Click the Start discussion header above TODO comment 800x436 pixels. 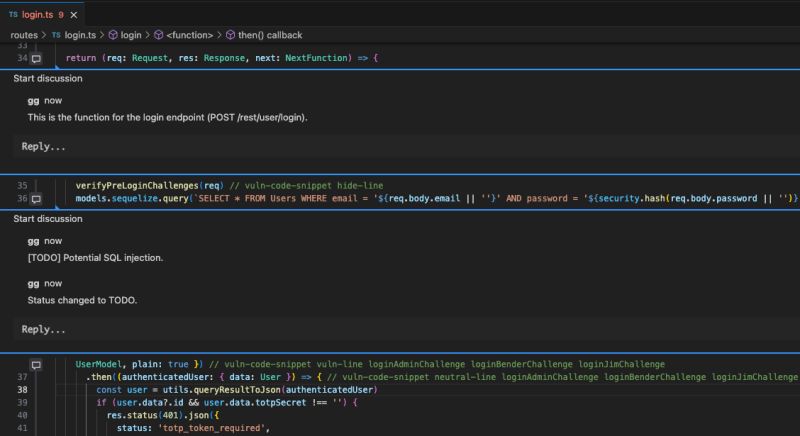(x=48, y=219)
